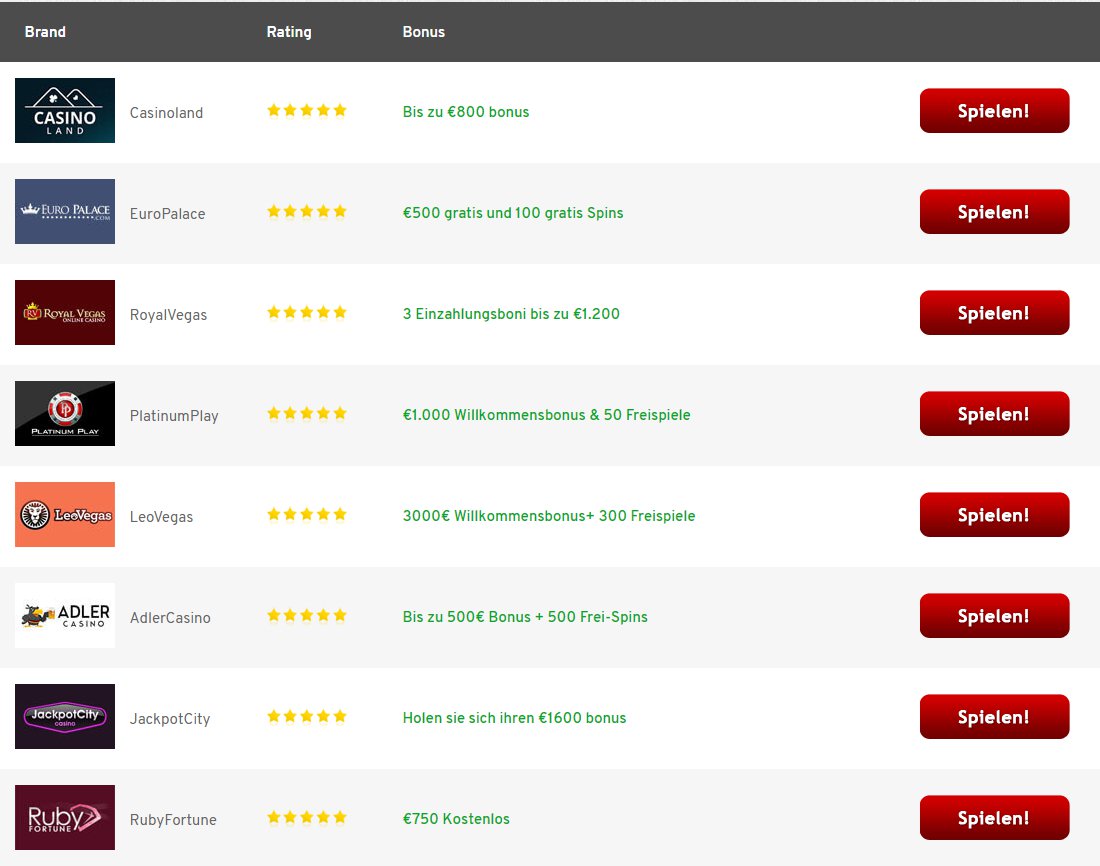Open 'Holen sie sich ihren €1600 bonus' link
Image resolution: width=1100 pixels, height=866 pixels.
514,718
